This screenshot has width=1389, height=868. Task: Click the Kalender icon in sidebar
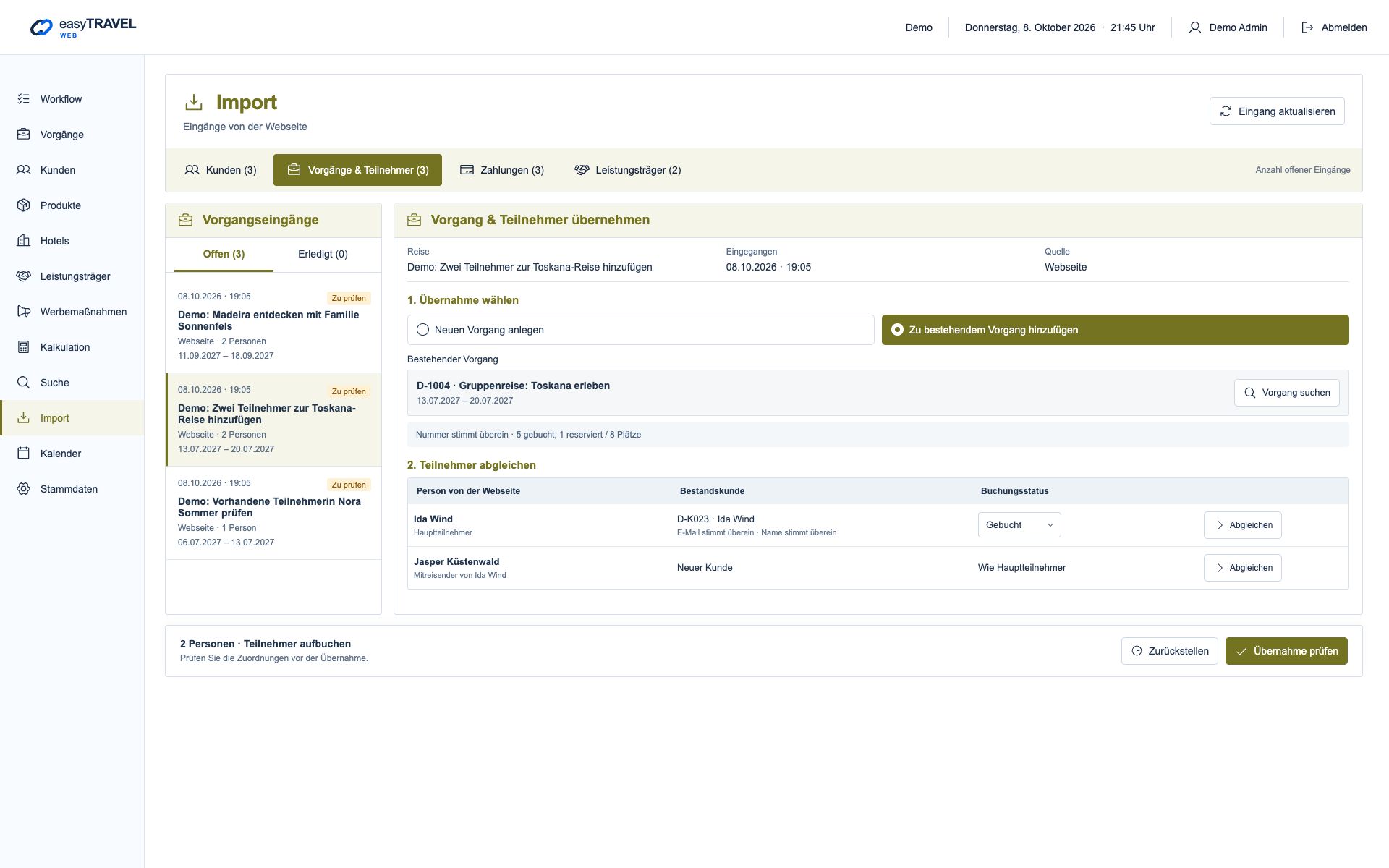pyautogui.click(x=23, y=454)
